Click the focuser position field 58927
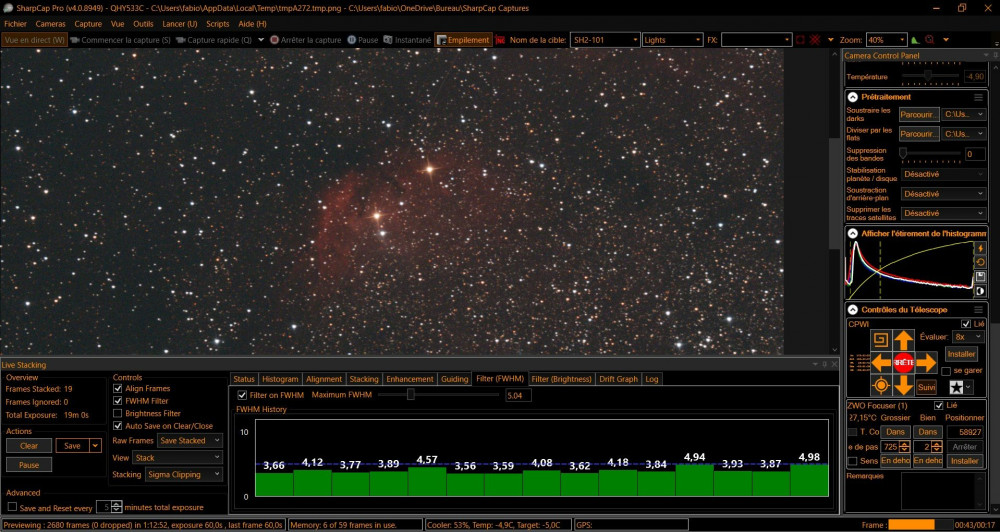1000x532 pixels. [965, 432]
